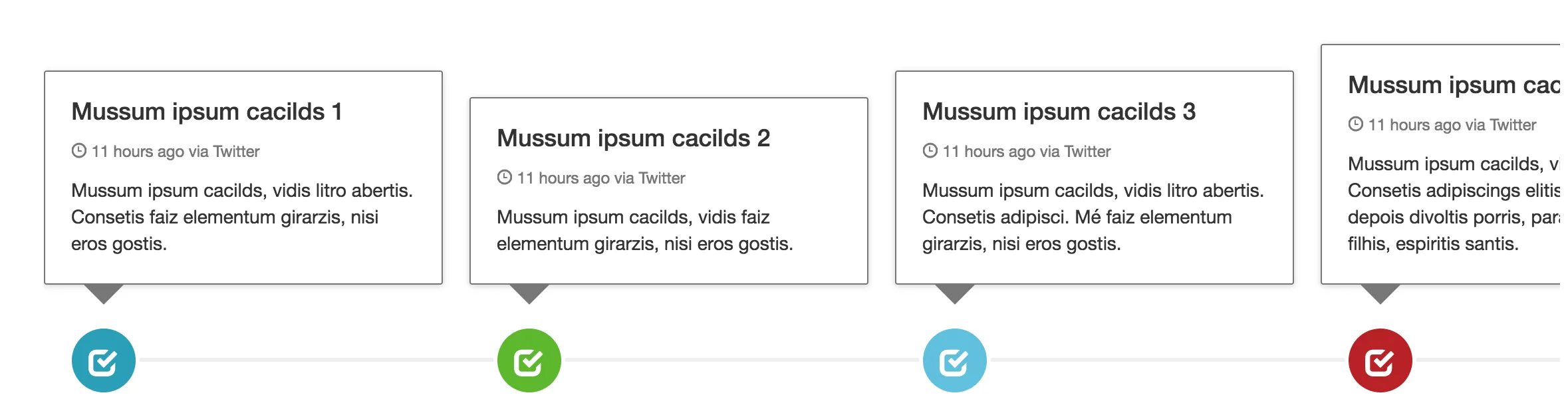Click clock icon in second card
The height and width of the screenshot is (419, 1568).
(505, 178)
